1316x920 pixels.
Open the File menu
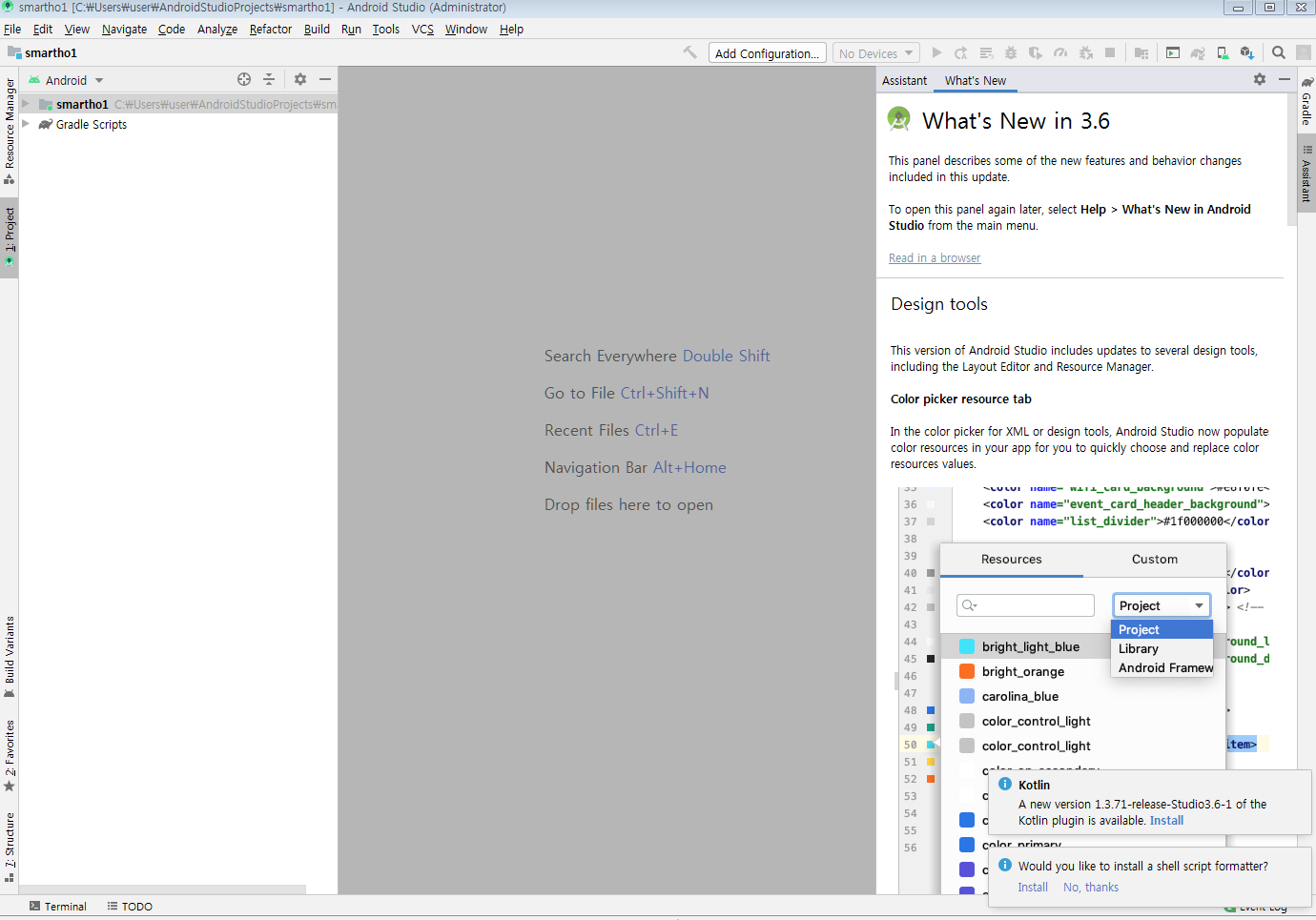[x=12, y=29]
